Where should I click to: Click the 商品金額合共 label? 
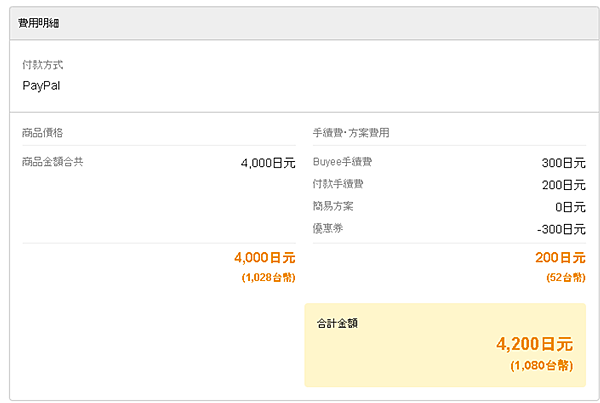point(52,161)
